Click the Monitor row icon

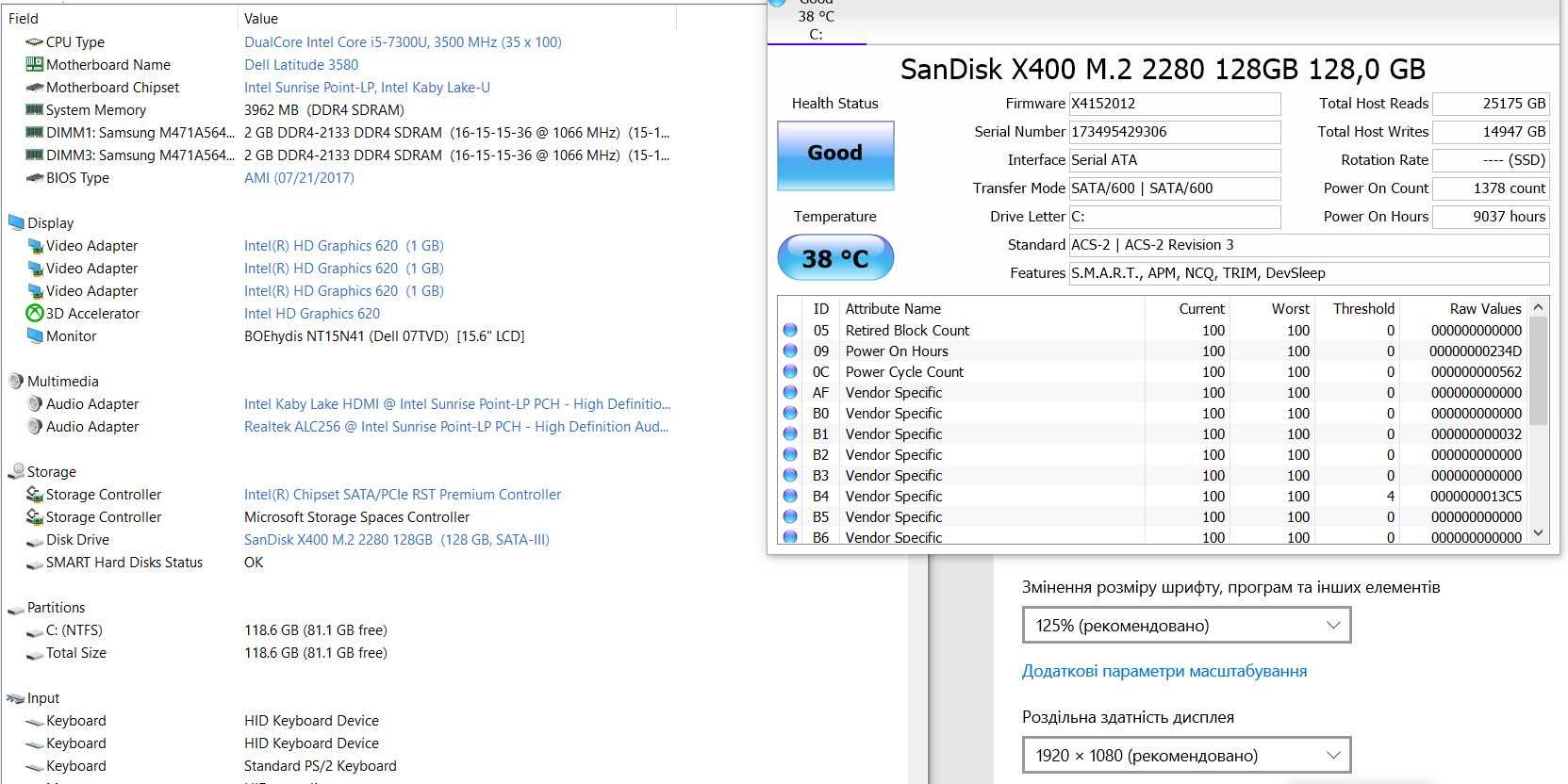(x=35, y=336)
